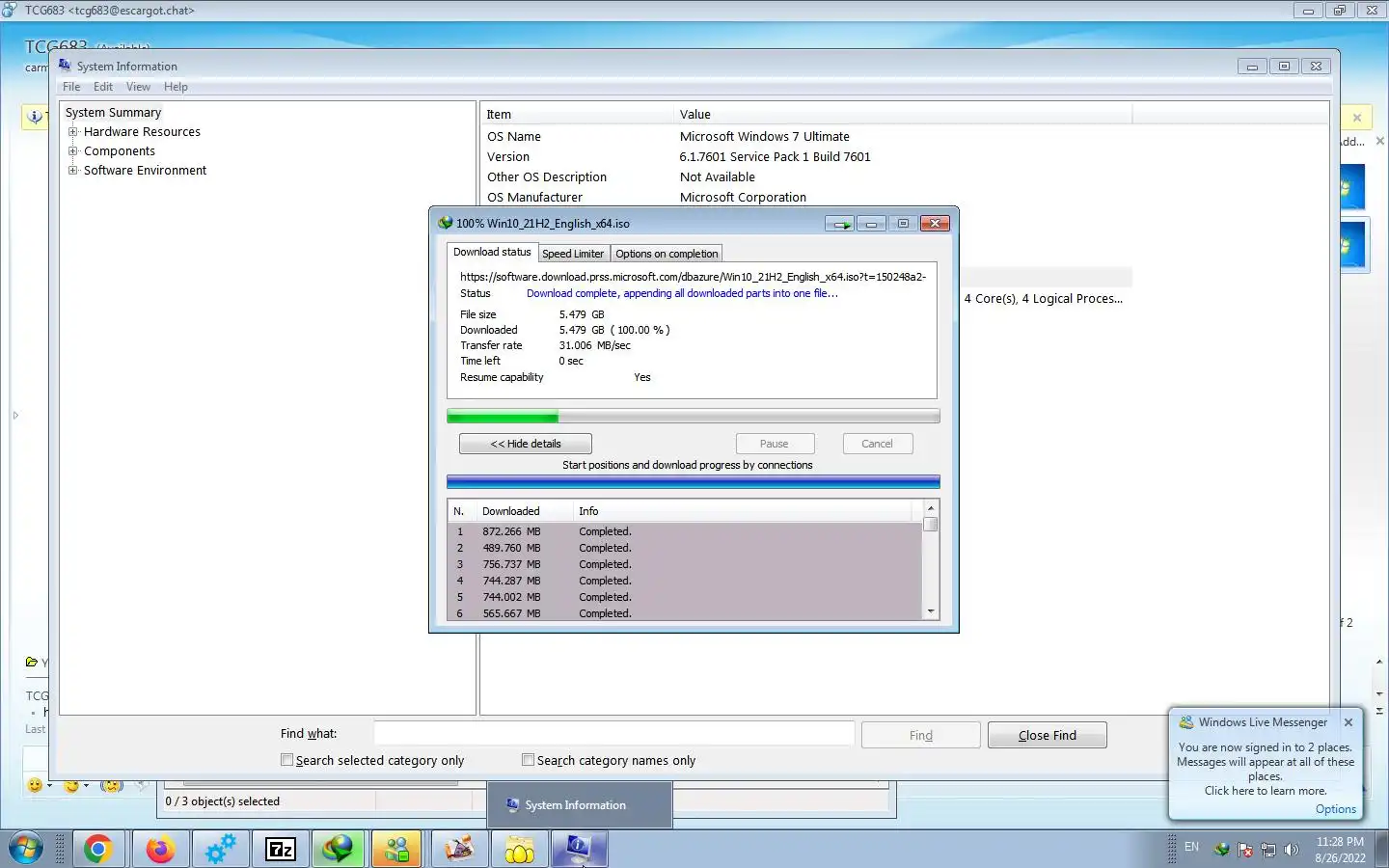The image size is (1389, 868).
Task: Select the System Information taskbar button
Action: click(578, 850)
